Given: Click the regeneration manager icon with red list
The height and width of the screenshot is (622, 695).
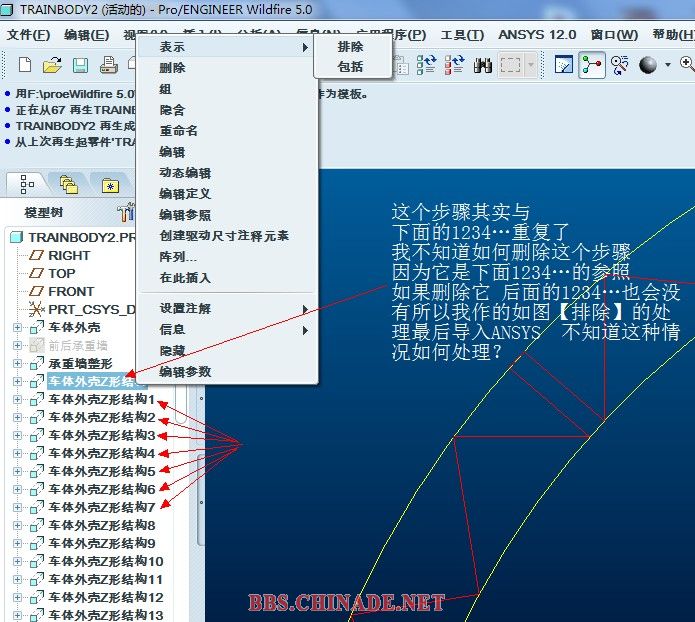Looking at the screenshot, I should pyautogui.click(x=454, y=65).
